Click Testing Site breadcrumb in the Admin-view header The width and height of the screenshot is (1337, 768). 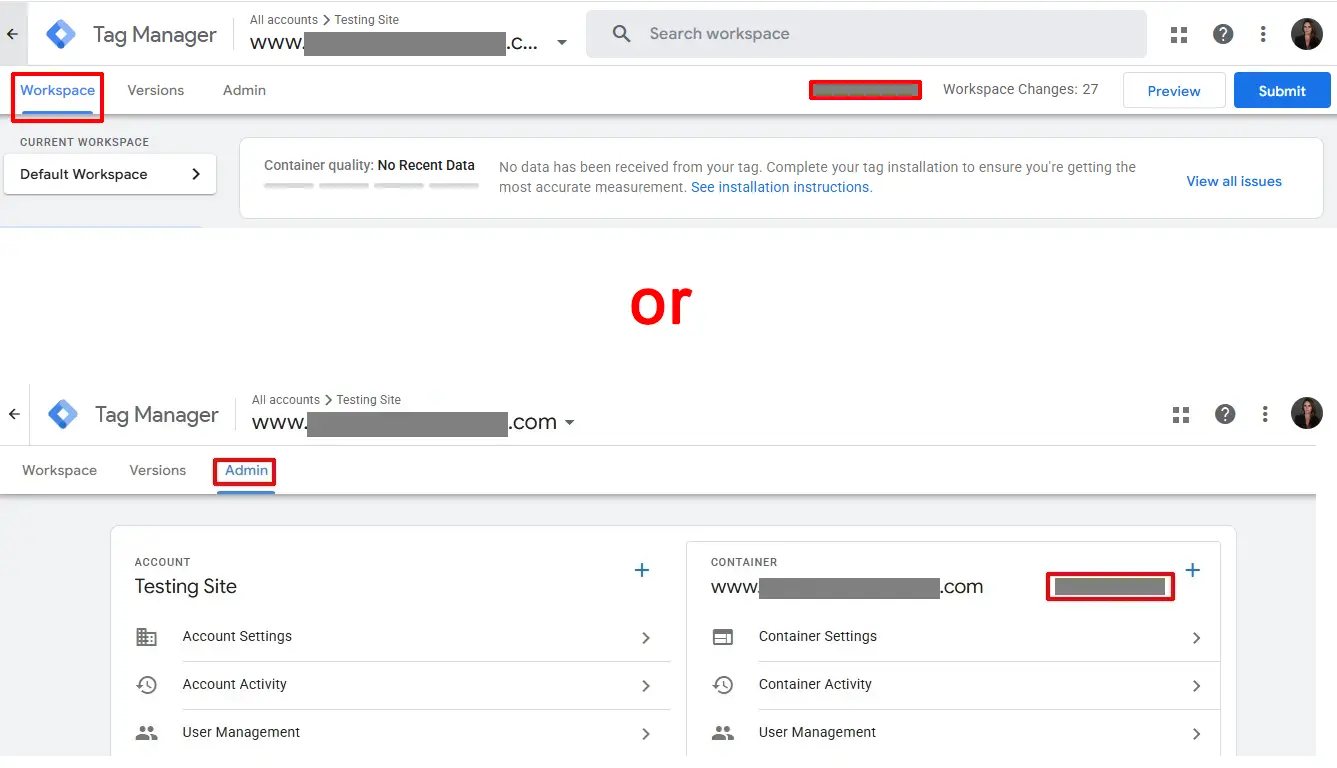point(369,400)
